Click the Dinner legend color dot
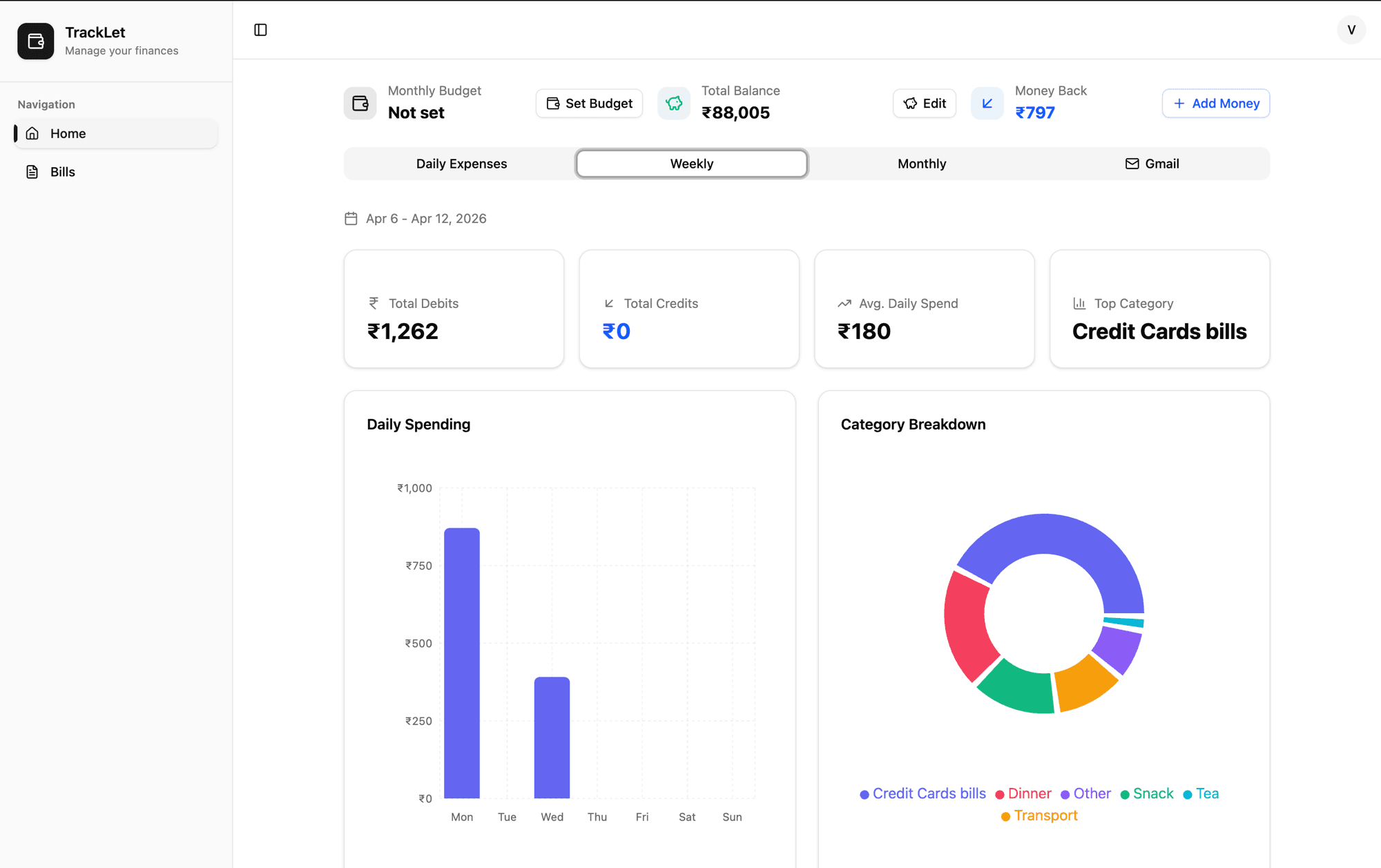Image resolution: width=1381 pixels, height=868 pixels. (999, 795)
